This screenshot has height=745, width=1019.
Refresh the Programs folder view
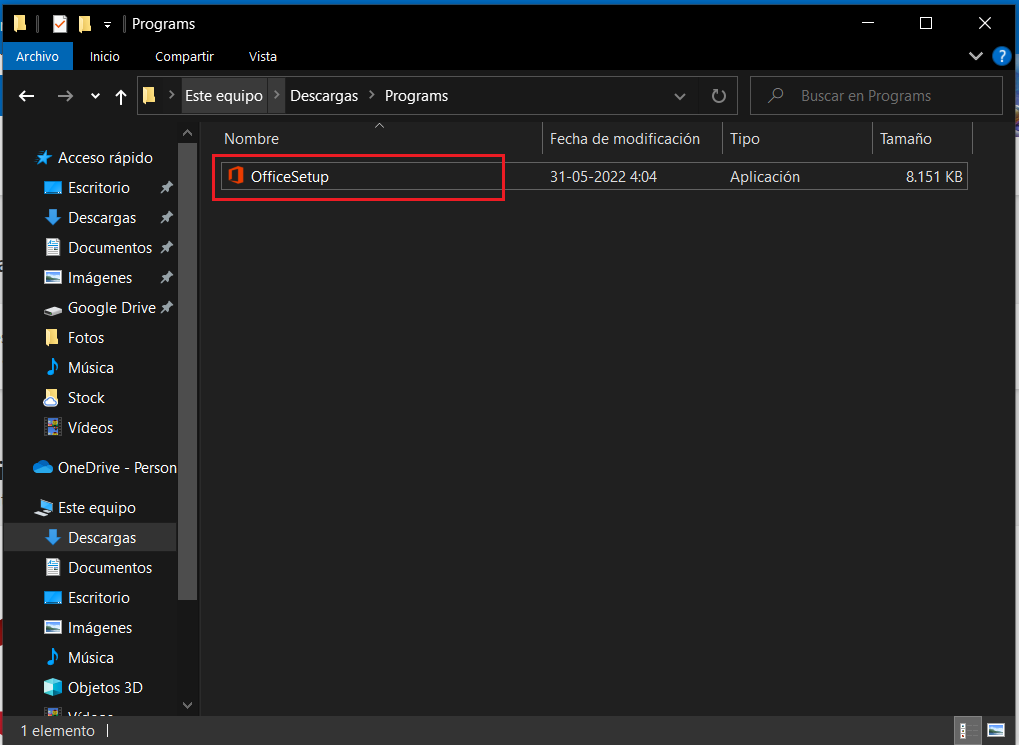pyautogui.click(x=718, y=96)
